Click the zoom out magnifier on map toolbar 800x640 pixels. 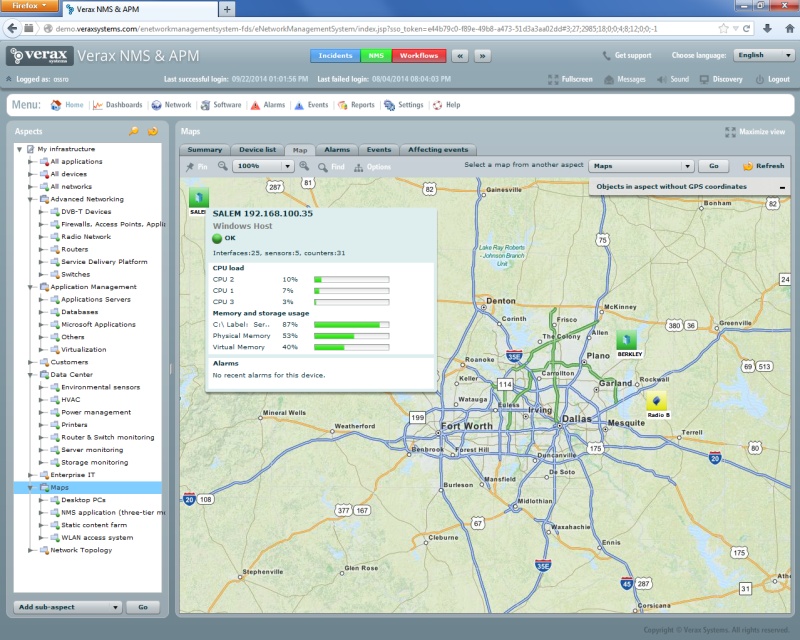click(x=222, y=166)
